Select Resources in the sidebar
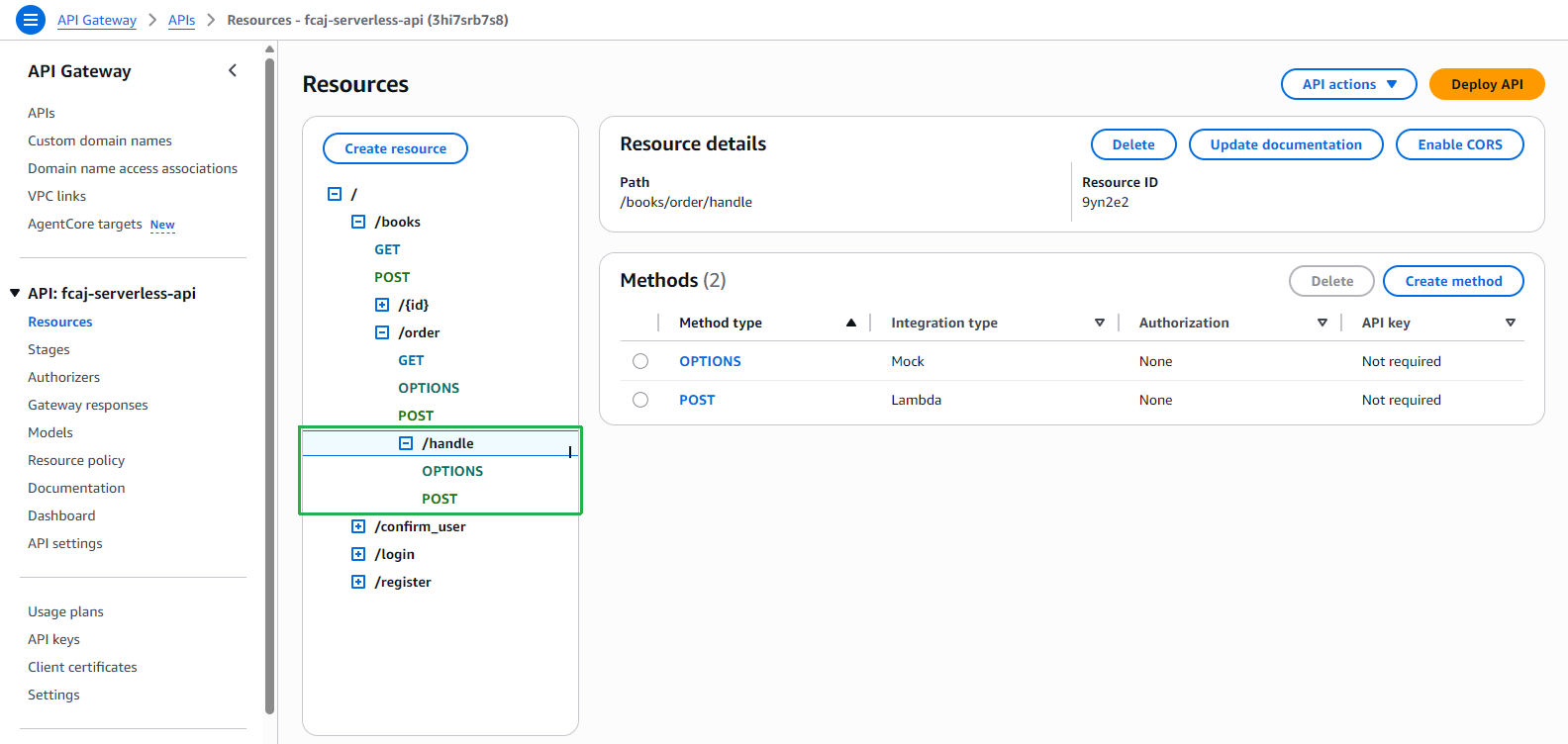The height and width of the screenshot is (744, 1568). [60, 322]
